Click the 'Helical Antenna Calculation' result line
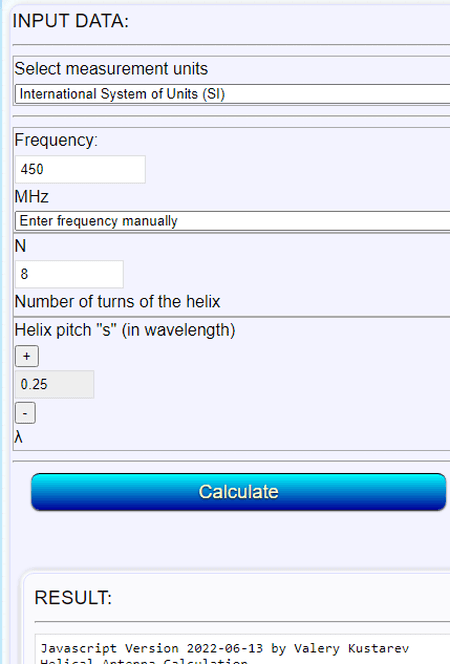450x664 pixels. pos(144,661)
